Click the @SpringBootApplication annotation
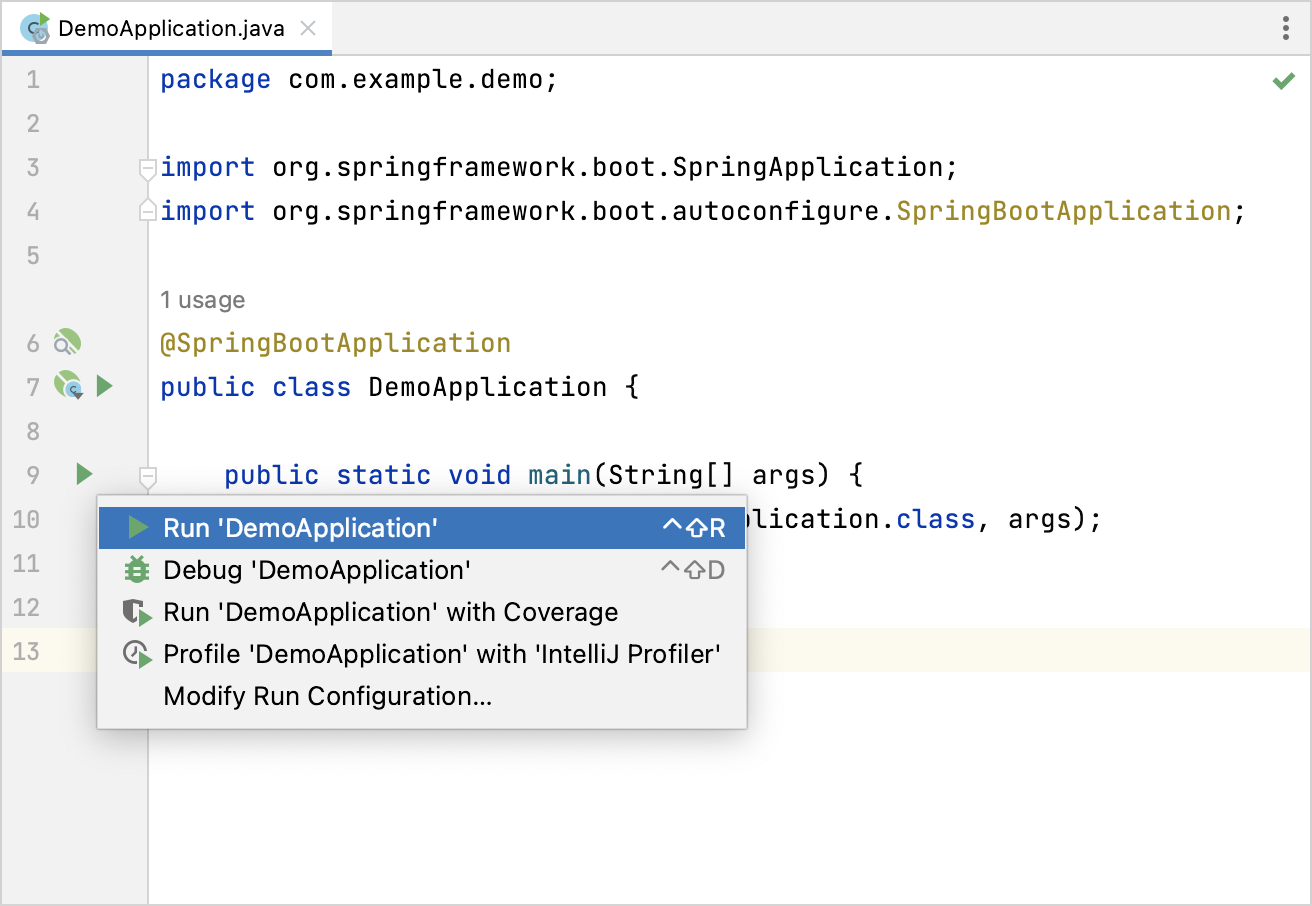 [x=336, y=343]
